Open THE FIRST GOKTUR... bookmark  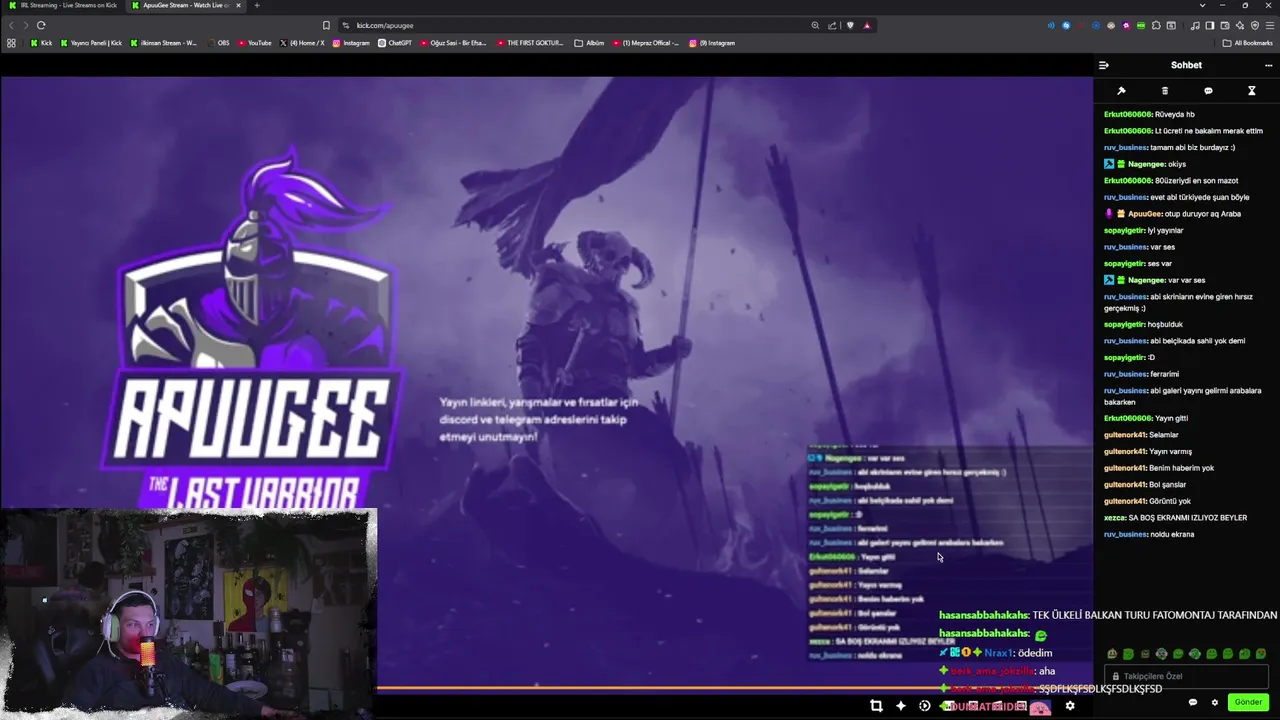(530, 43)
